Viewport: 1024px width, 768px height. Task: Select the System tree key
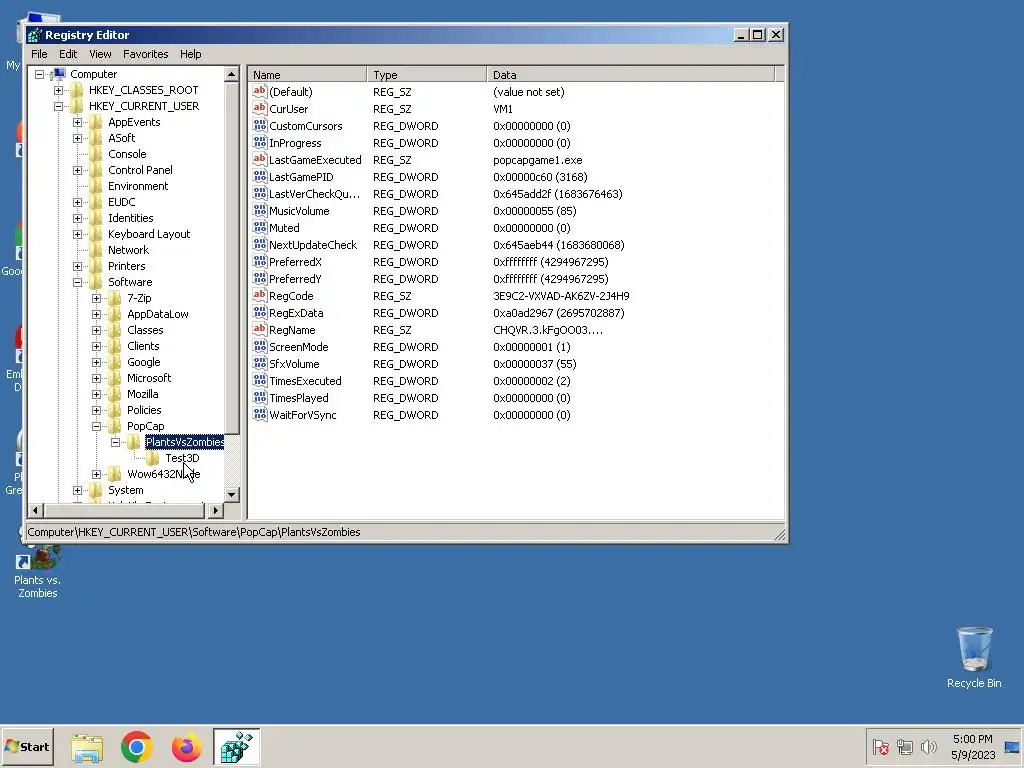[x=125, y=490]
